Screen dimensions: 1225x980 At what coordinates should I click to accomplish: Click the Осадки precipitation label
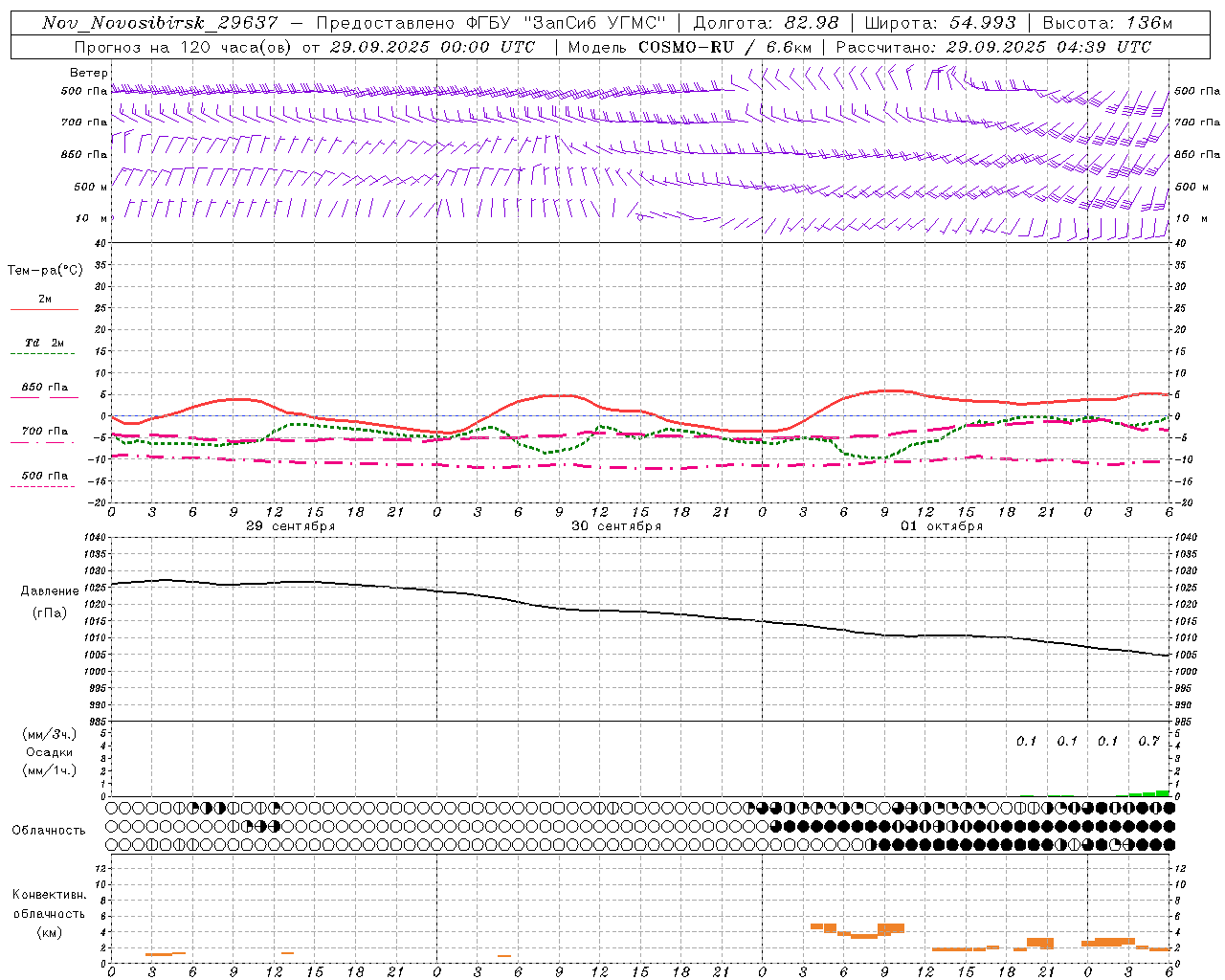tap(50, 752)
